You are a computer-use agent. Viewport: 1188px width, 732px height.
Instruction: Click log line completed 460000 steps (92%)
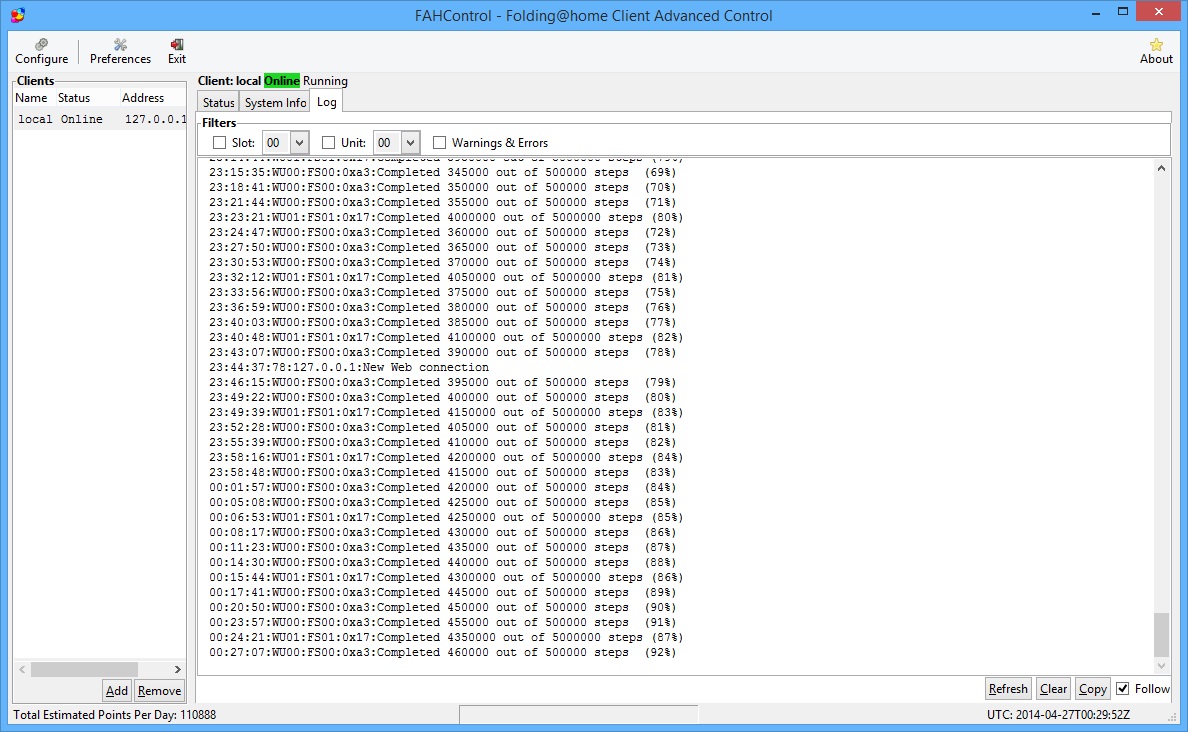pyautogui.click(x=442, y=652)
